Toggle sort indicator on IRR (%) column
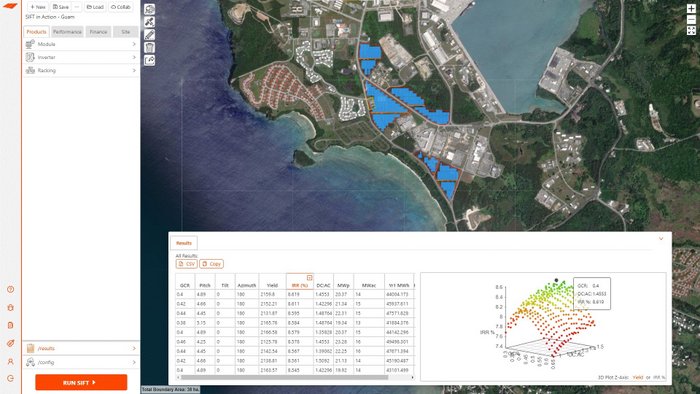 [x=309, y=278]
